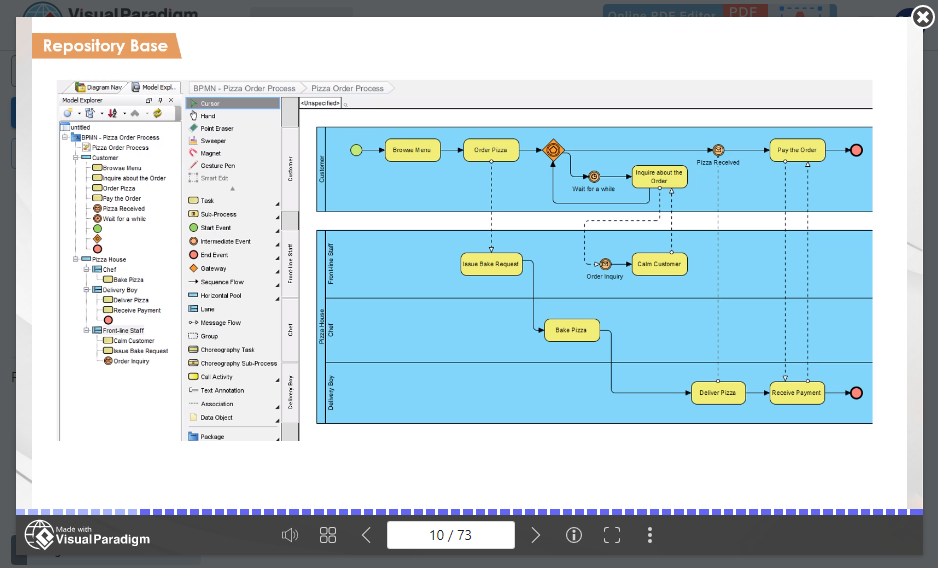Image resolution: width=938 pixels, height=568 pixels.
Task: Collapse the Front-line Staff tree node
Action: point(87,330)
